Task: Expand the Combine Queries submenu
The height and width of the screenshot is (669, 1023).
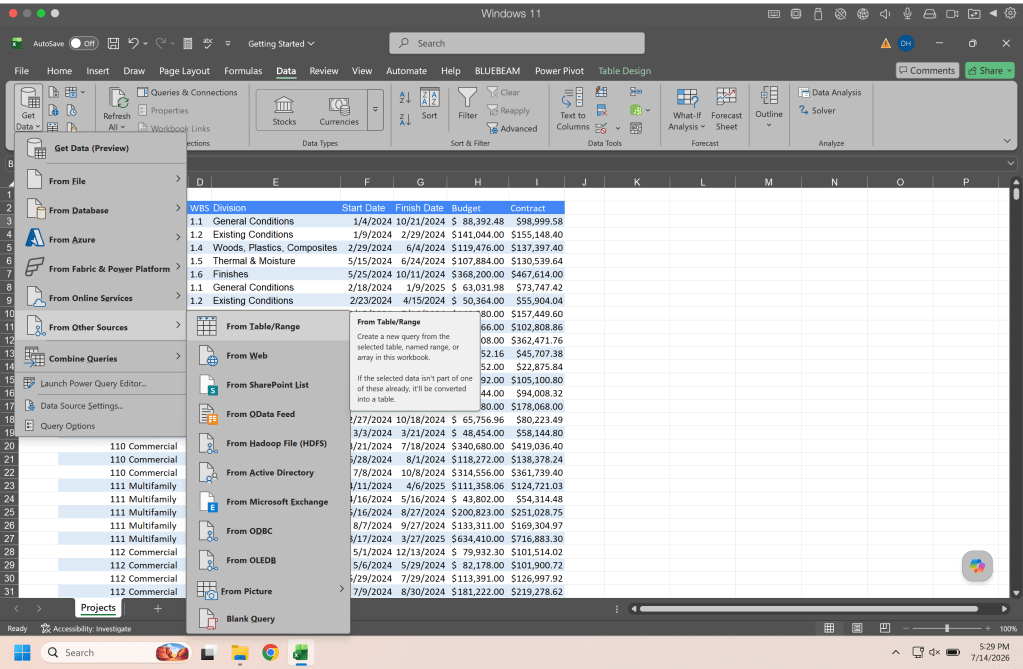Action: 101,358
